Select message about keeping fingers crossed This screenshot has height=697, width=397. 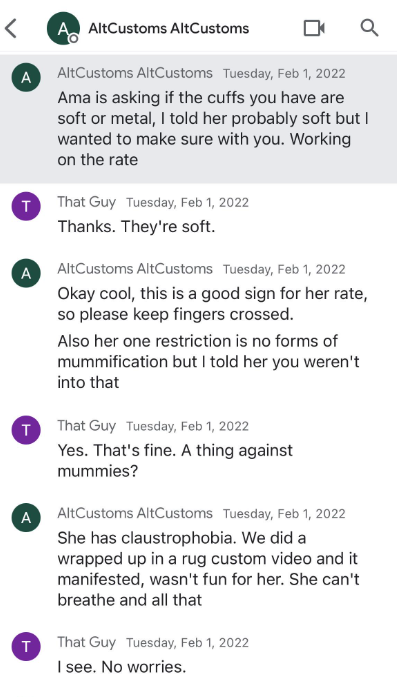(213, 304)
